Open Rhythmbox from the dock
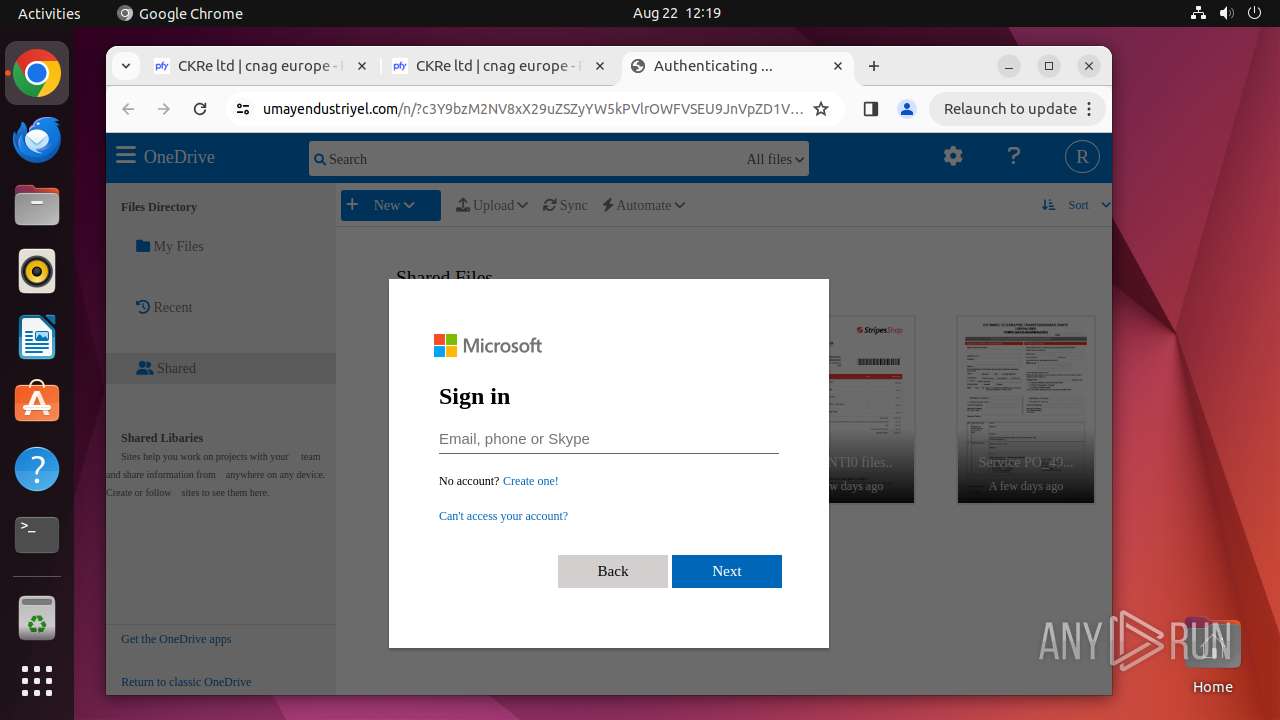1280x720 pixels. [x=37, y=271]
